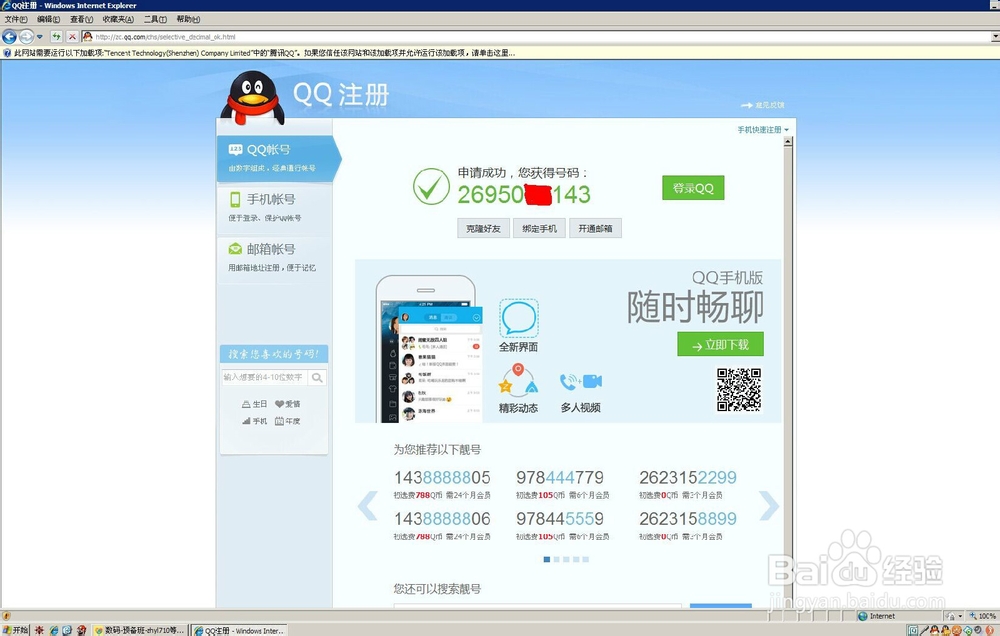Select the 爱情 search category
1000x636 pixels.
pos(288,404)
